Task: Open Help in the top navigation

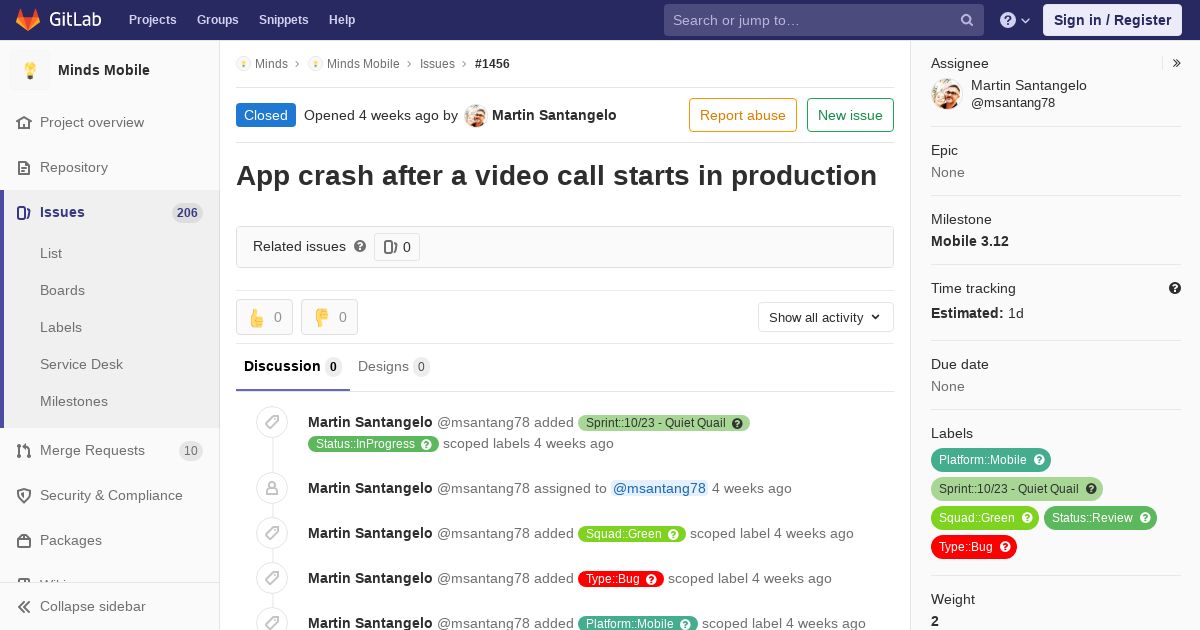Action: point(342,20)
